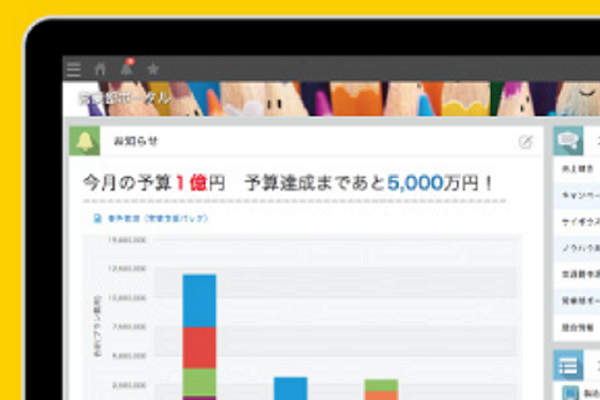Open notifications bell with red badge
The image size is (600, 400).
point(127,69)
